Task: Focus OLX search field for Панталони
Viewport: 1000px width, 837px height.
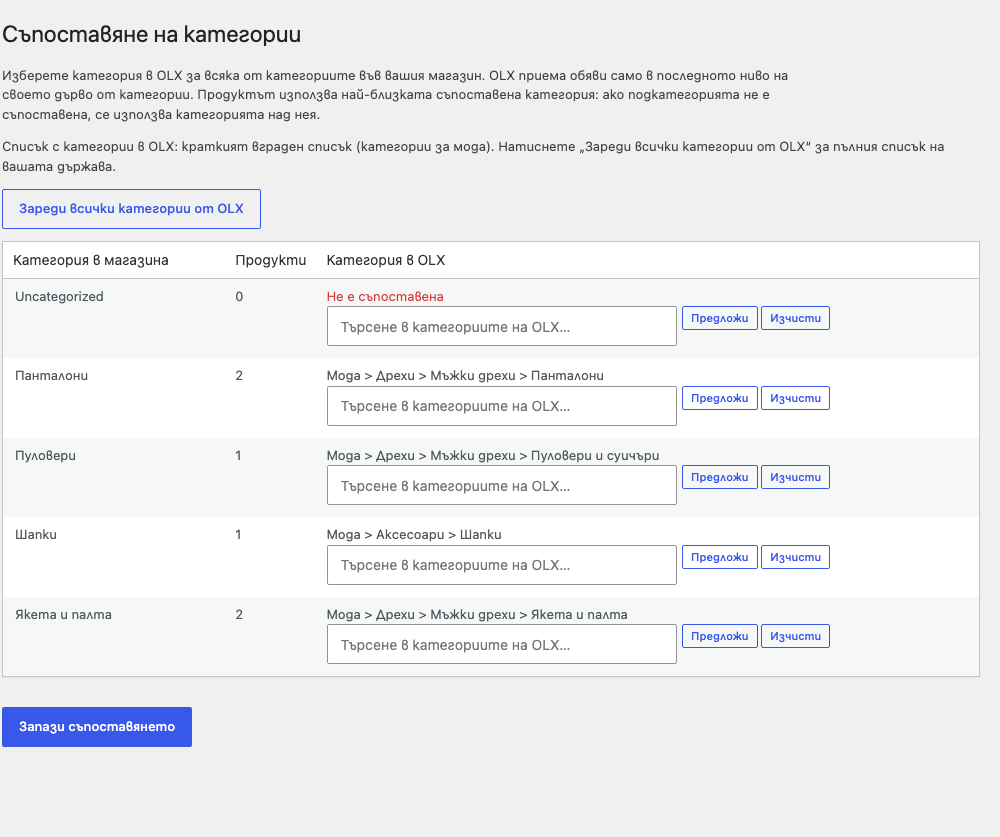Action: coord(502,406)
